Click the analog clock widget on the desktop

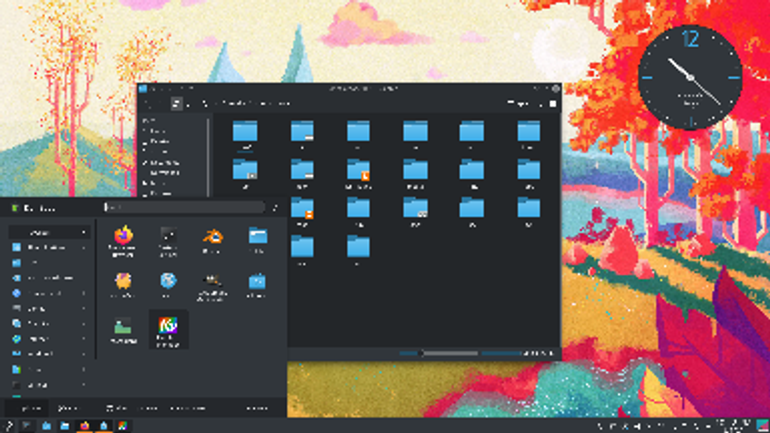690,77
